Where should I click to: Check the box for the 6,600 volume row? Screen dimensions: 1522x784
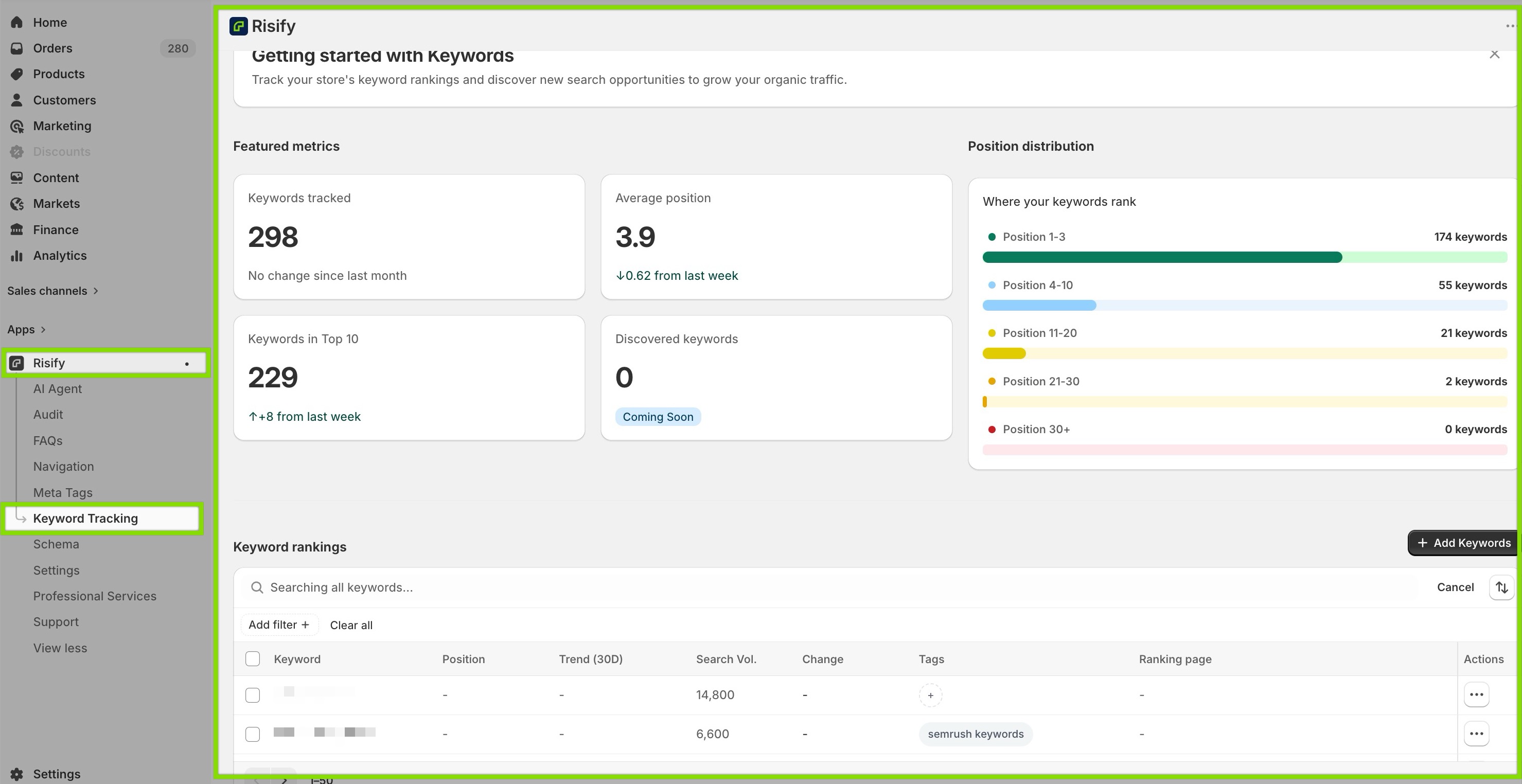252,735
